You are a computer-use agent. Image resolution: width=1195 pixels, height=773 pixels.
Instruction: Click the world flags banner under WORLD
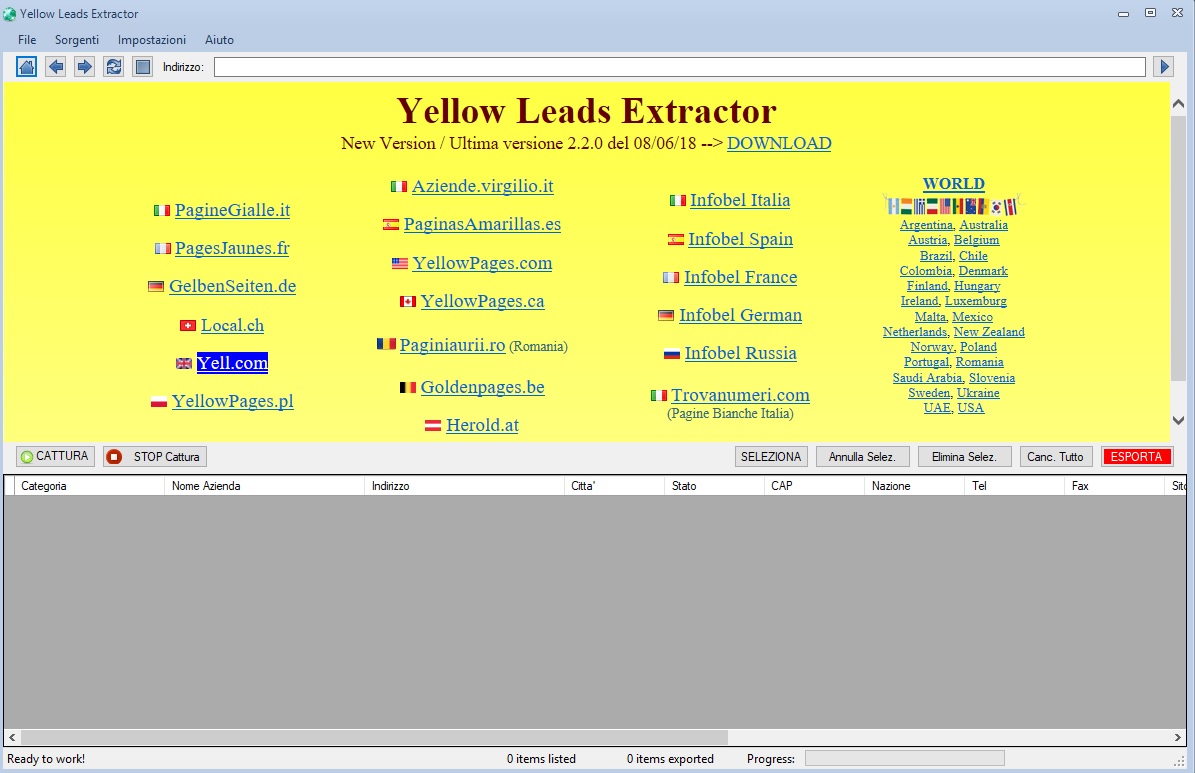click(953, 205)
